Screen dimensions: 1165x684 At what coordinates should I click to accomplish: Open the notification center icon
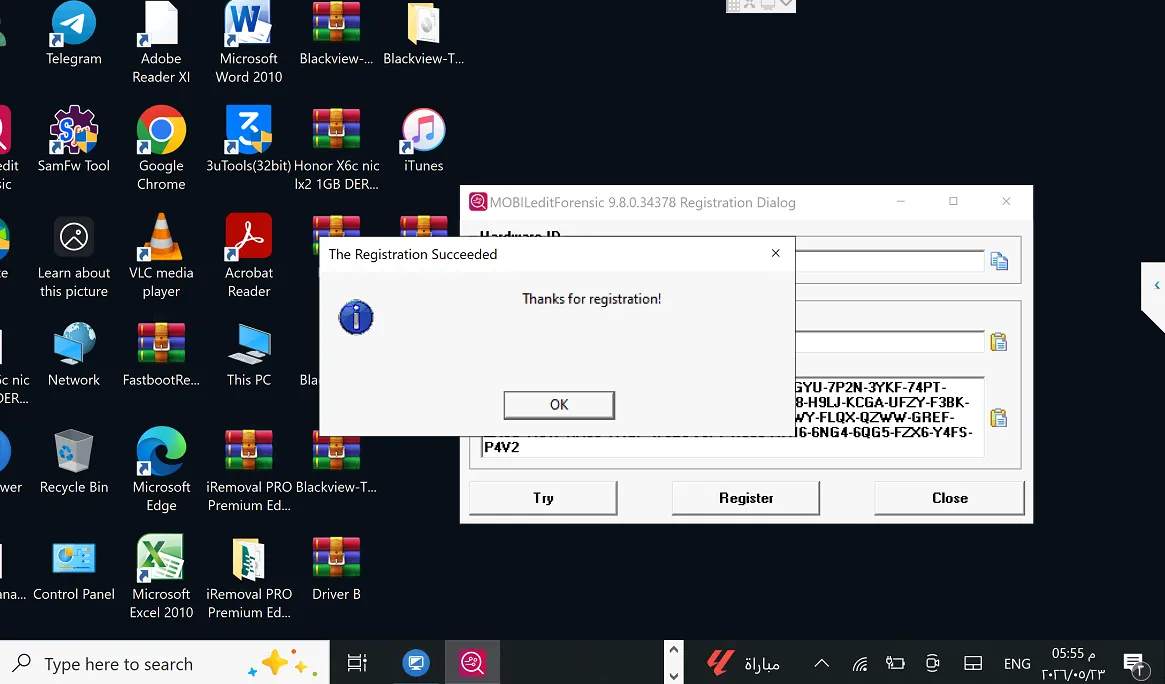coord(1134,663)
